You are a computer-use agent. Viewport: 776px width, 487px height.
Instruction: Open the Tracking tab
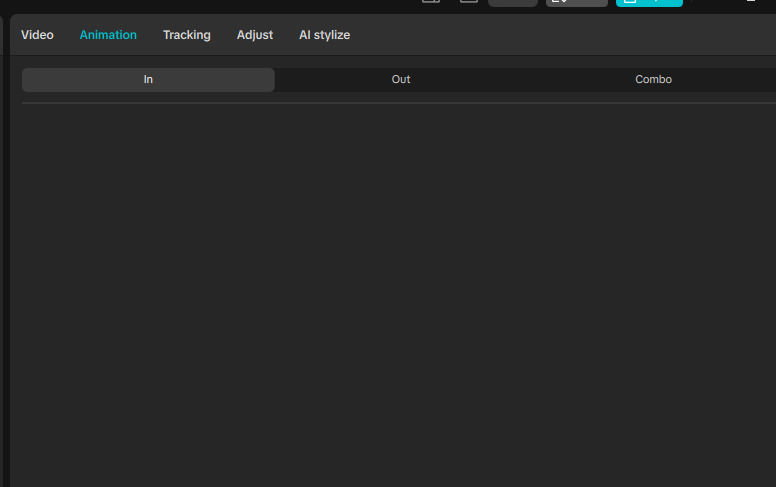tap(187, 35)
